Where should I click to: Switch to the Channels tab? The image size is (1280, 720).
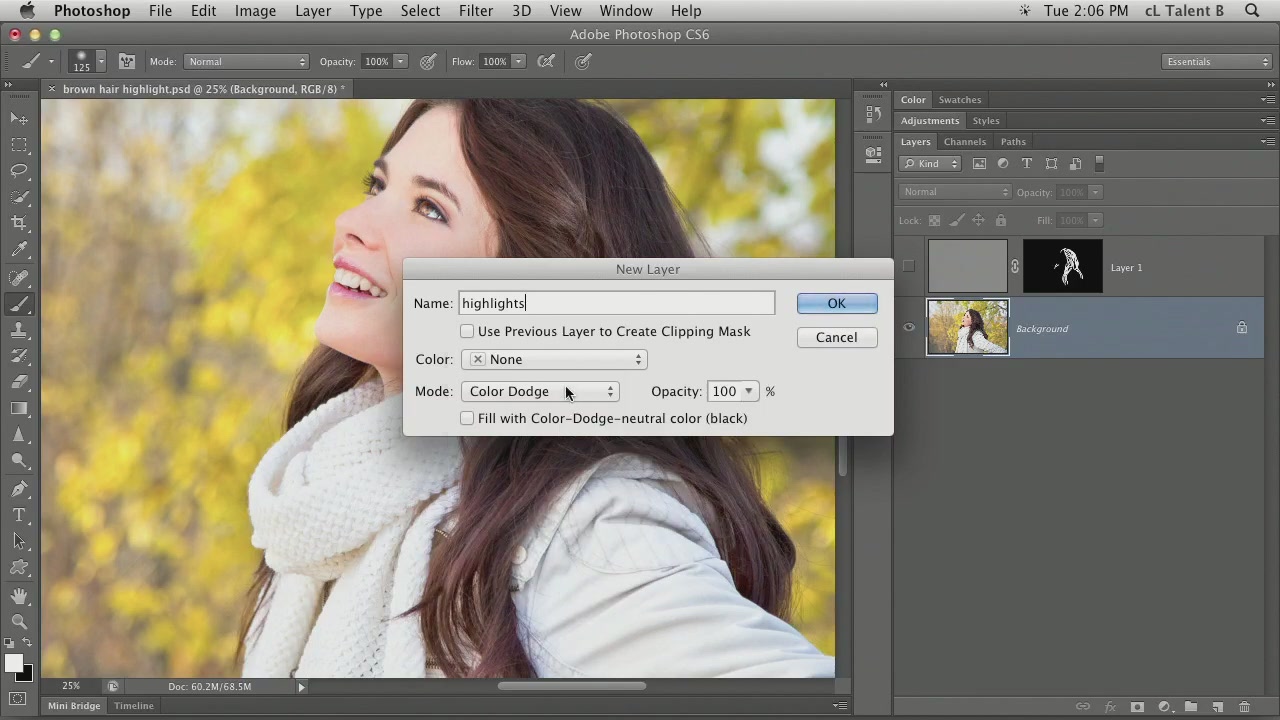[965, 142]
